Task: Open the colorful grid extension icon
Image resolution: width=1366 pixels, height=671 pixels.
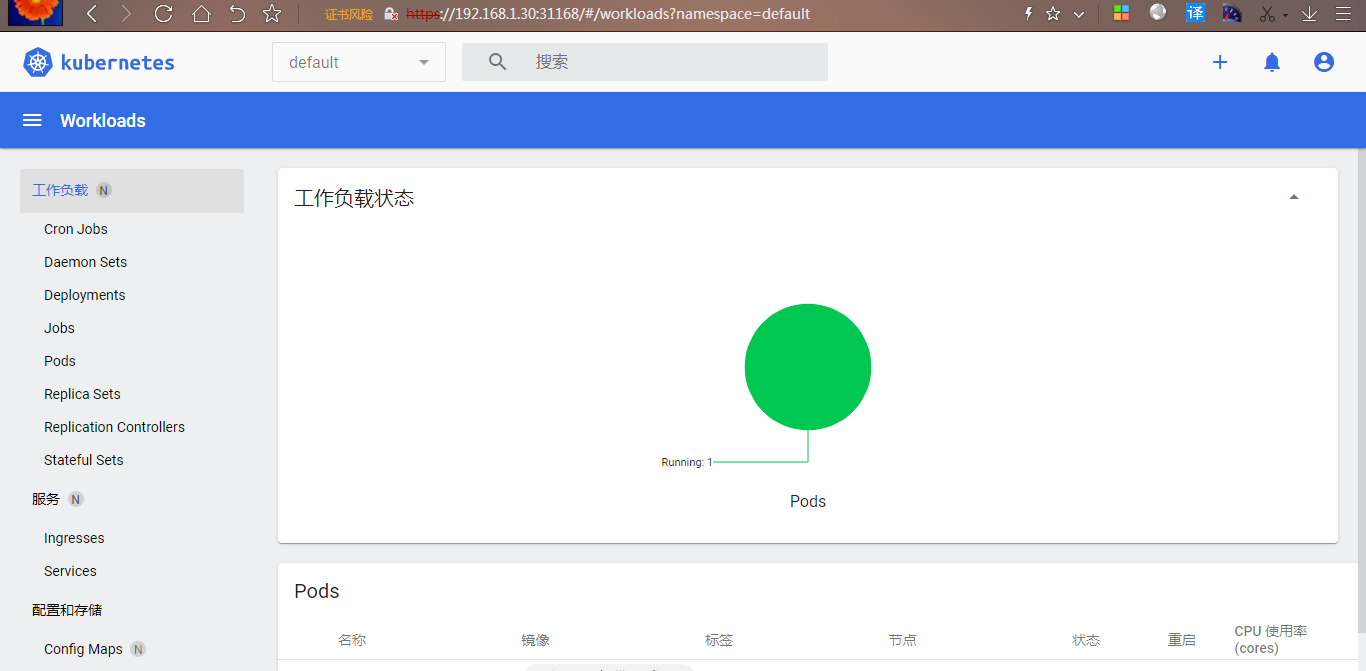Action: [x=1121, y=14]
